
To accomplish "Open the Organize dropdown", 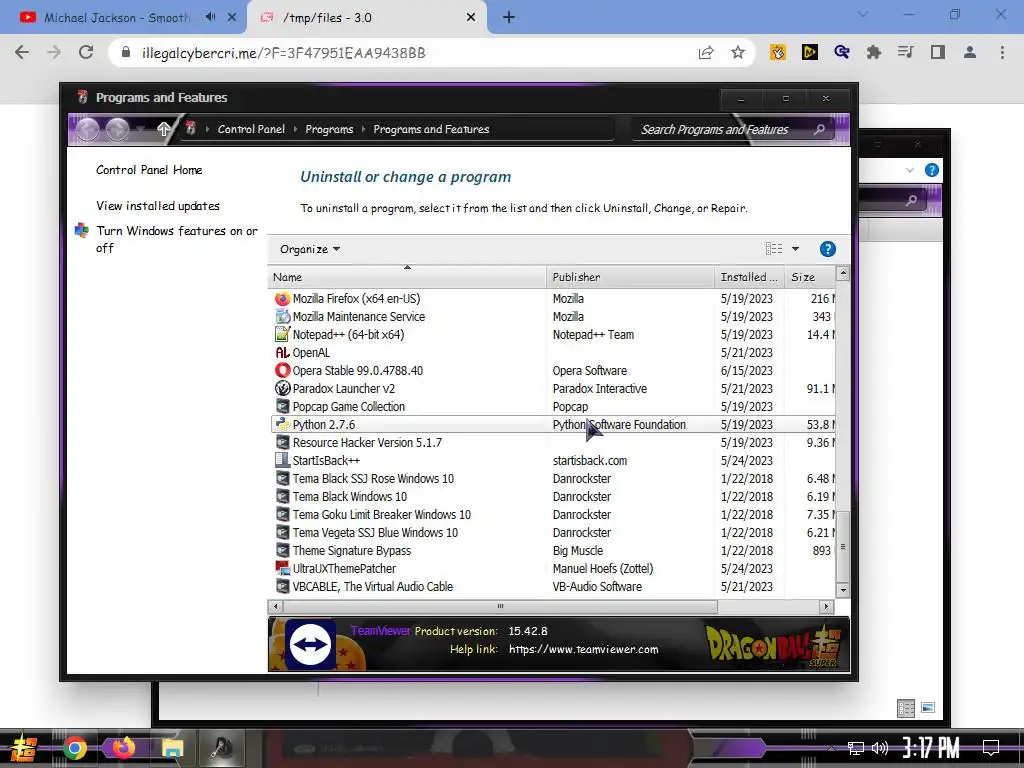I will 310,249.
